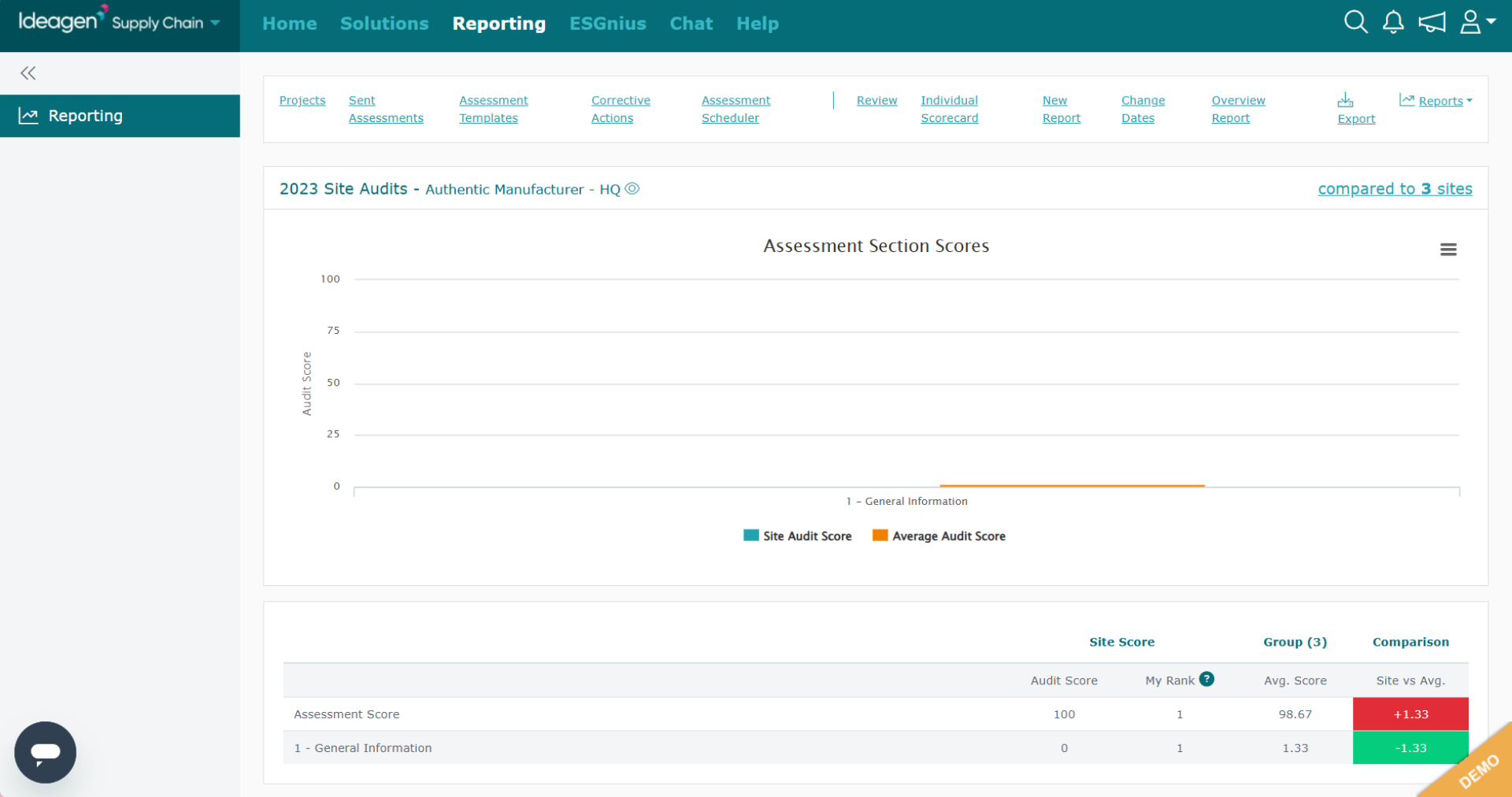The width and height of the screenshot is (1512, 797).
Task: Click the green -1.33 comparison cell
Action: (1410, 748)
